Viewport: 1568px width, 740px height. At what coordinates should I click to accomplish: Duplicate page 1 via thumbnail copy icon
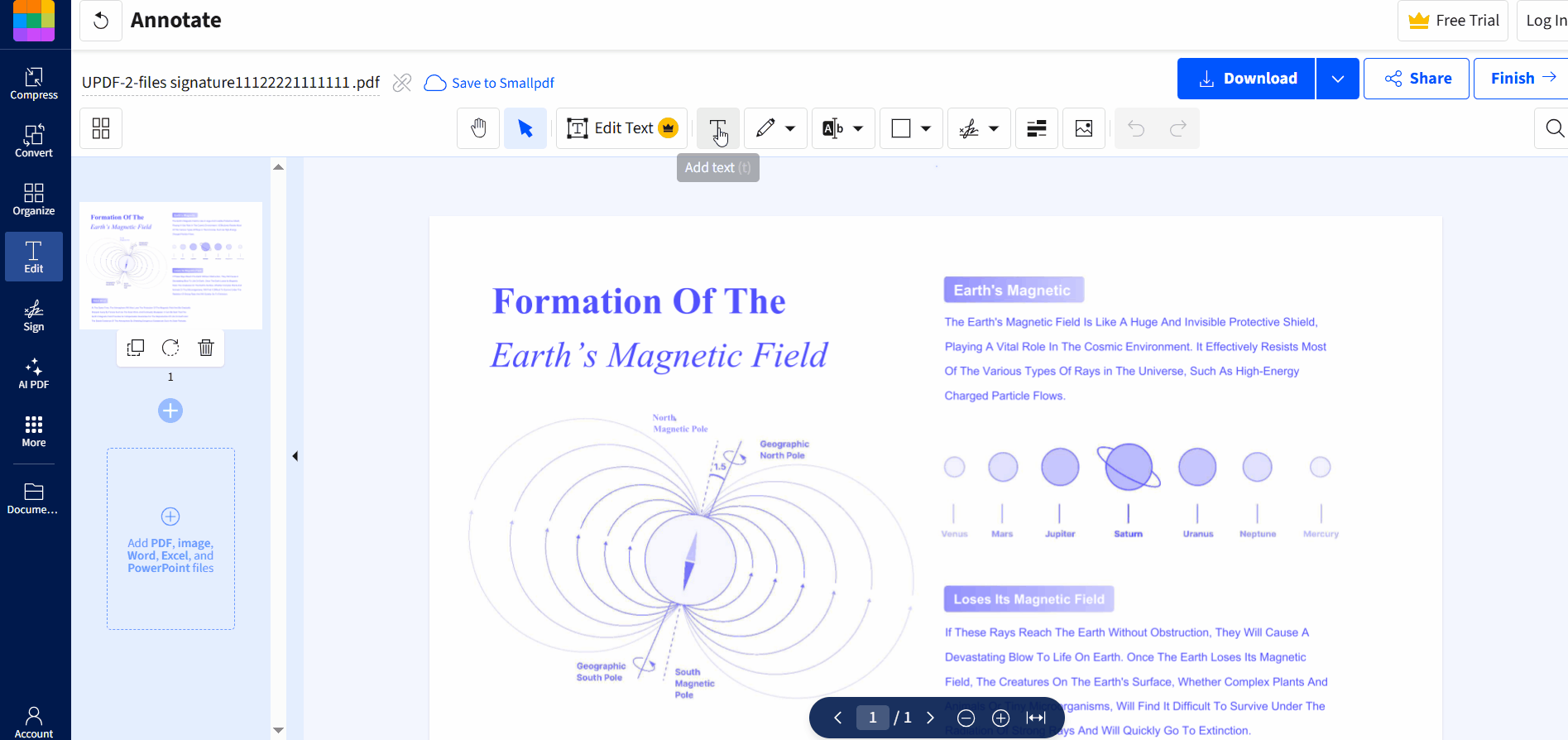pos(136,348)
